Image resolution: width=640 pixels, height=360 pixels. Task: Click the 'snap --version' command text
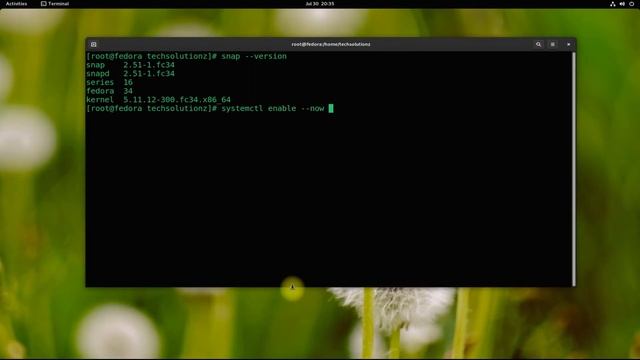(254, 56)
